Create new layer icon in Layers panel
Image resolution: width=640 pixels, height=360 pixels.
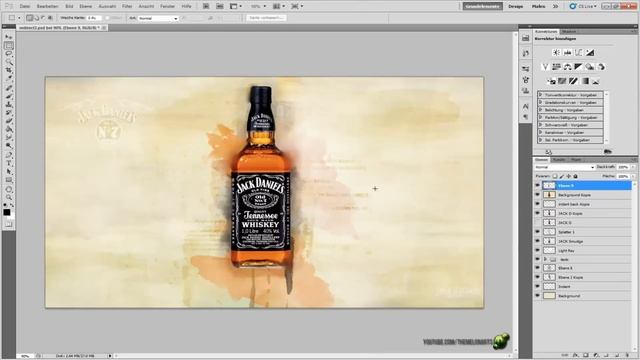[617, 355]
